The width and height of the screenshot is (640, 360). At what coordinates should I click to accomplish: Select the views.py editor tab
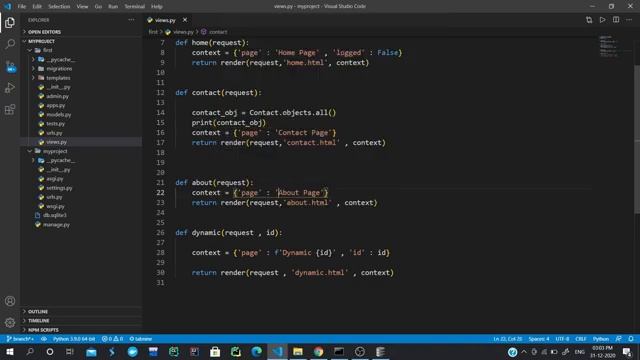tap(165, 20)
